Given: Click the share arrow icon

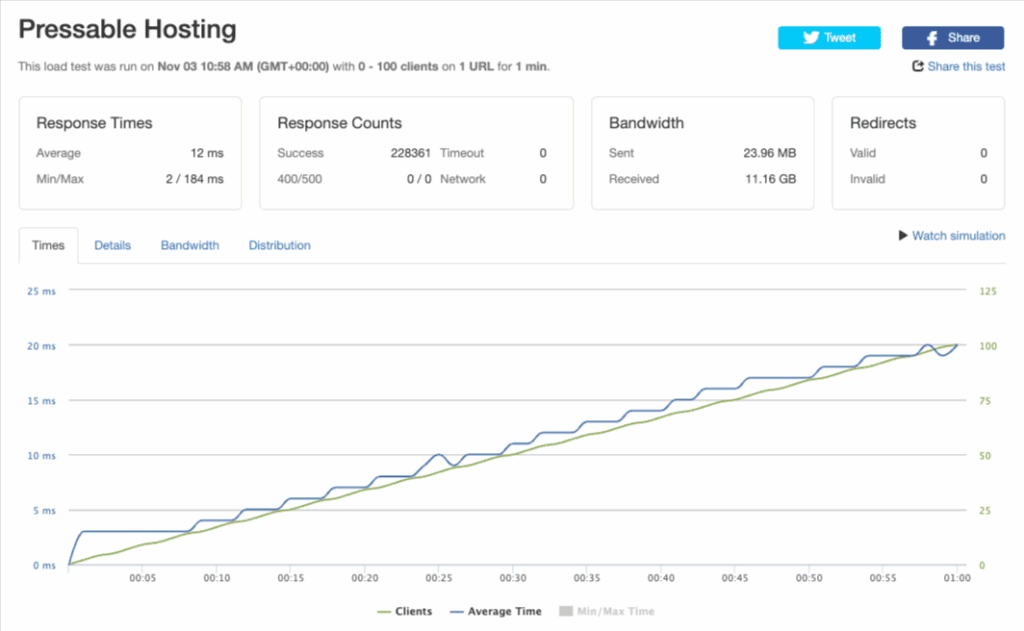Looking at the screenshot, I should (917, 67).
